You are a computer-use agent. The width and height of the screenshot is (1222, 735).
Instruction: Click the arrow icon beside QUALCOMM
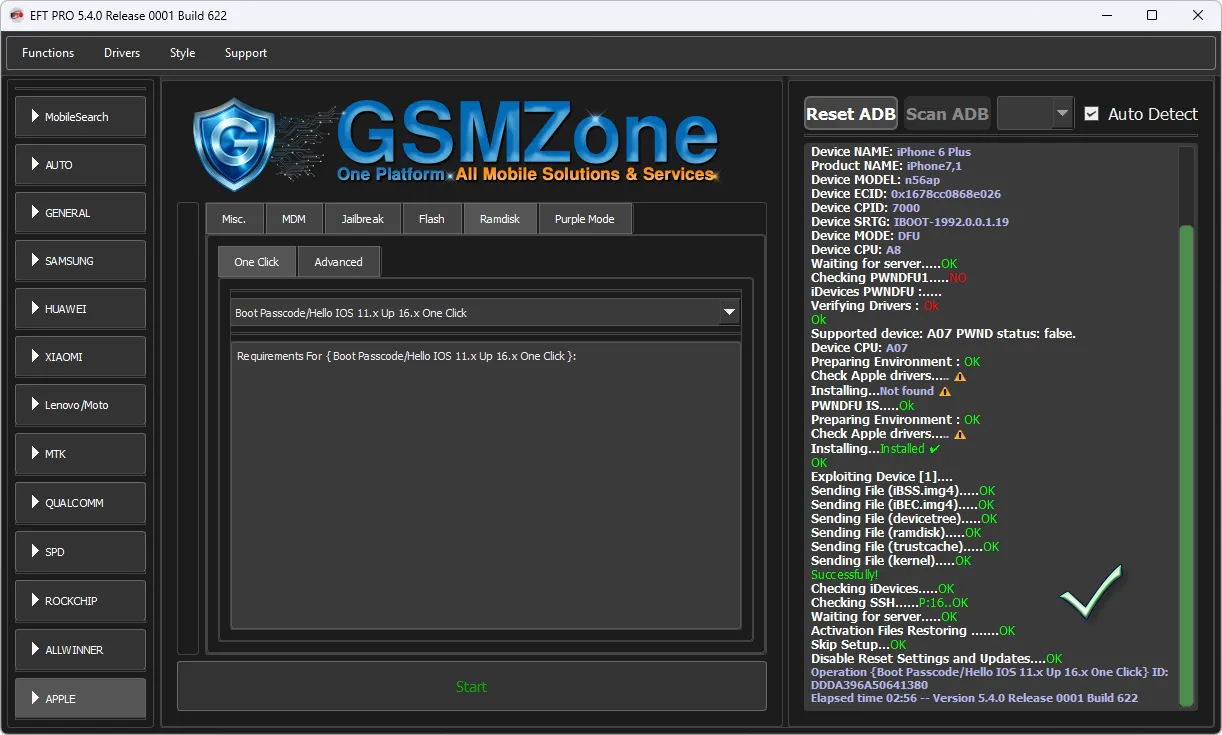pos(35,503)
